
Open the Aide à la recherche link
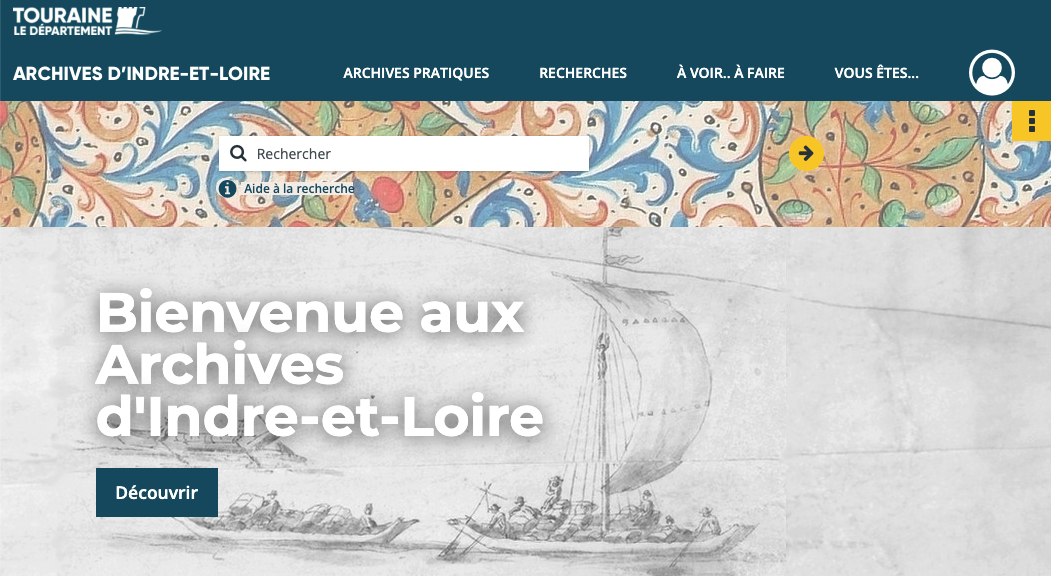[x=299, y=188]
